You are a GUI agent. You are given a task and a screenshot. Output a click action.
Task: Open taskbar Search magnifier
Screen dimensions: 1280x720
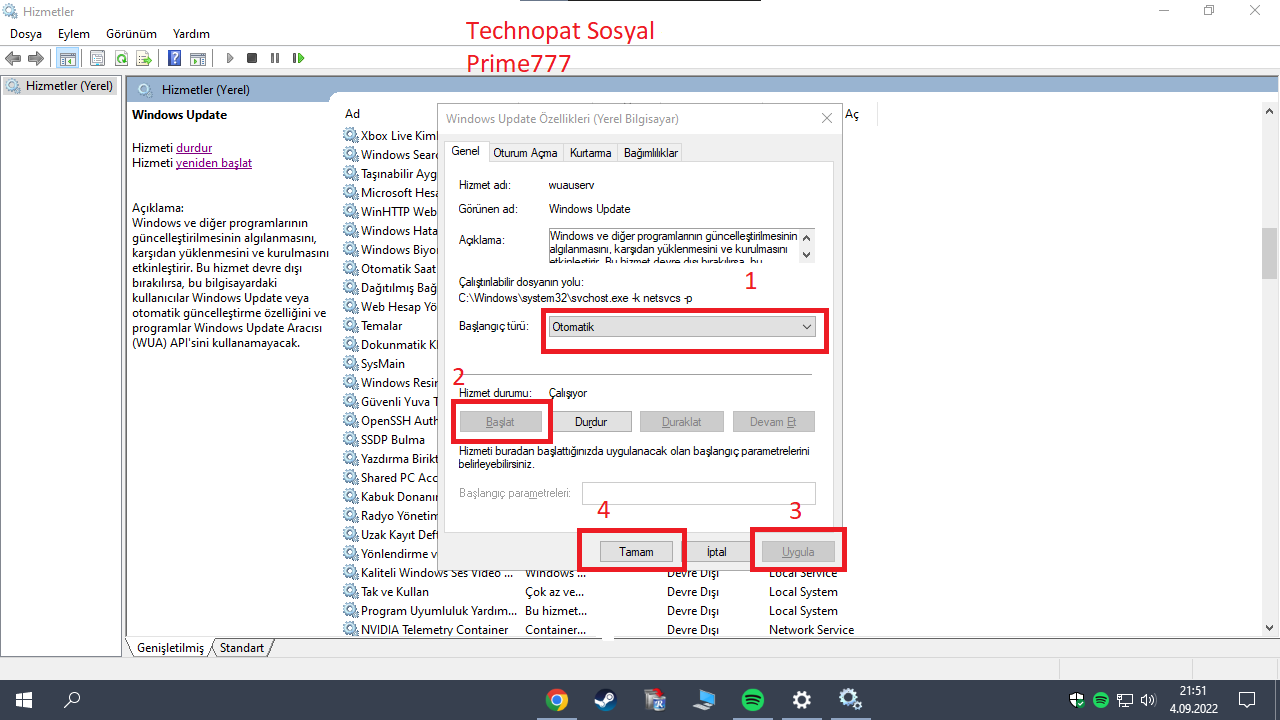pyautogui.click(x=72, y=700)
